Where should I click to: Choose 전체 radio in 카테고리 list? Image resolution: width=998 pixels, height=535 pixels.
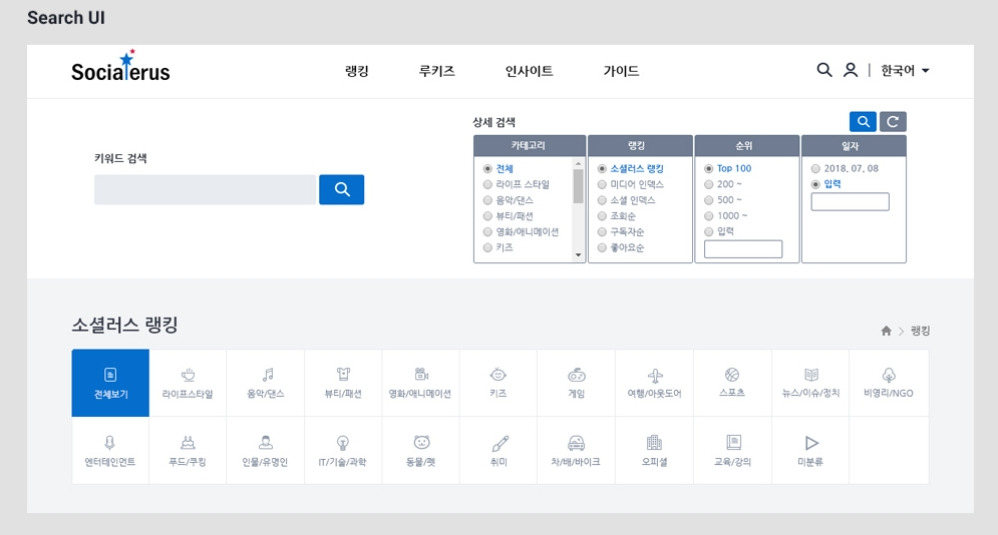click(x=488, y=169)
